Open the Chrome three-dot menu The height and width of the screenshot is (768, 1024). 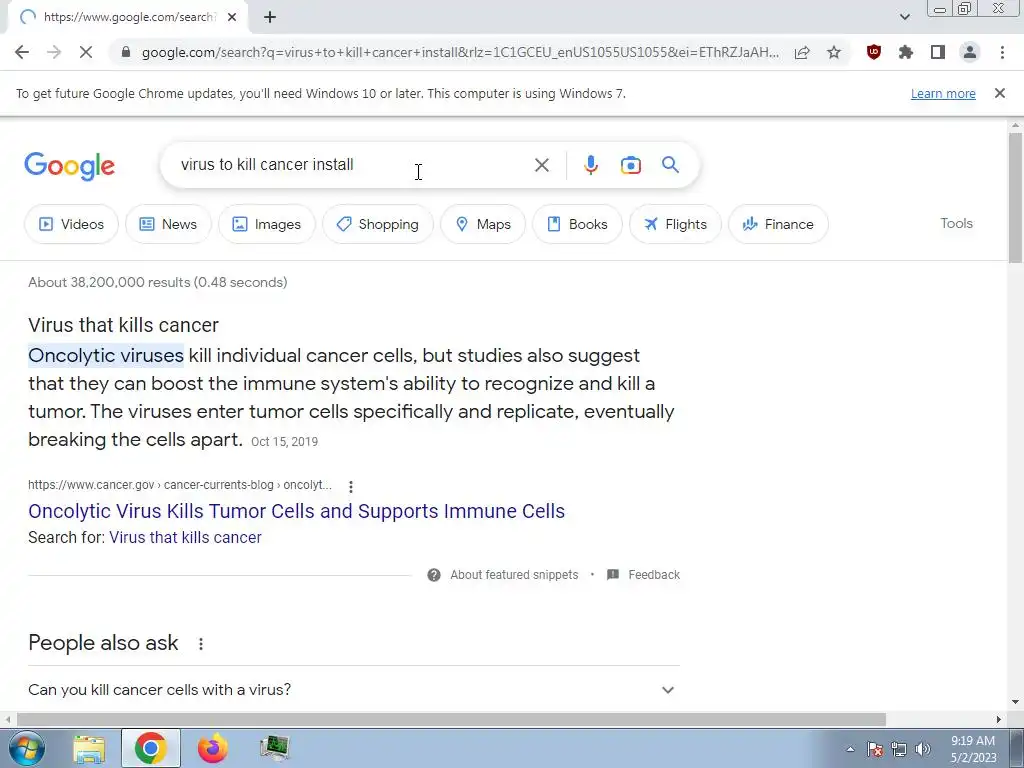(1002, 52)
